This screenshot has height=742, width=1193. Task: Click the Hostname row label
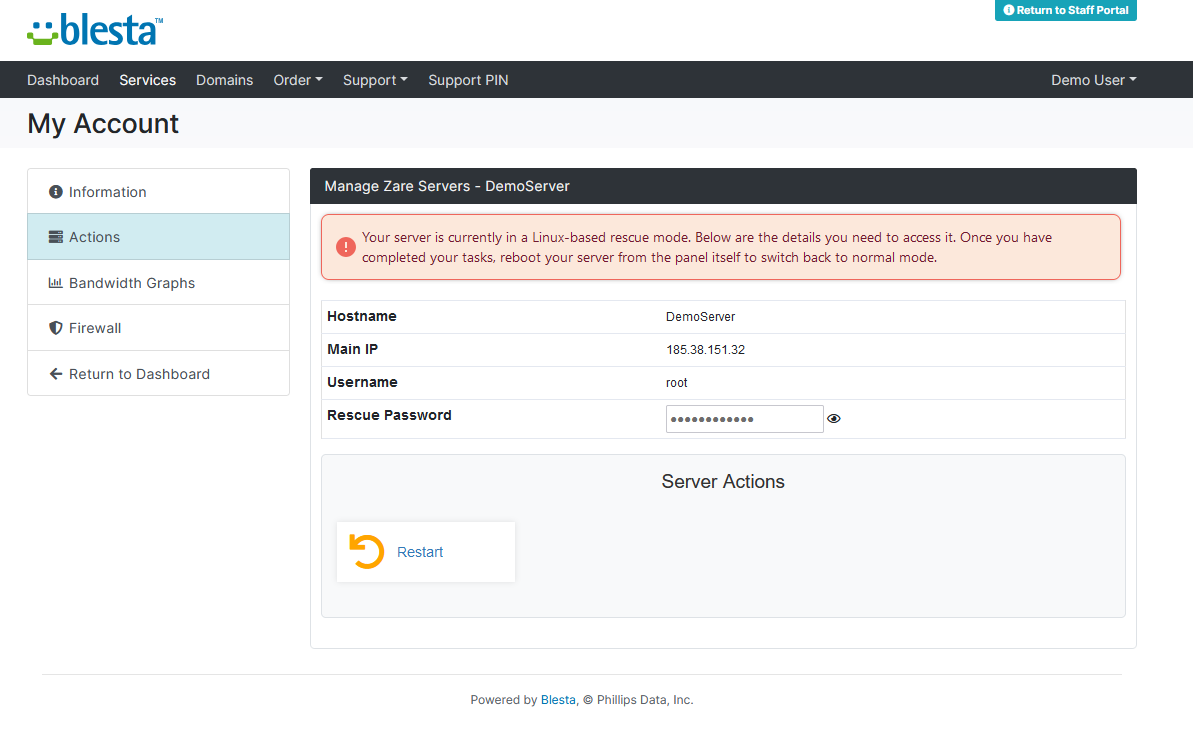(x=361, y=316)
